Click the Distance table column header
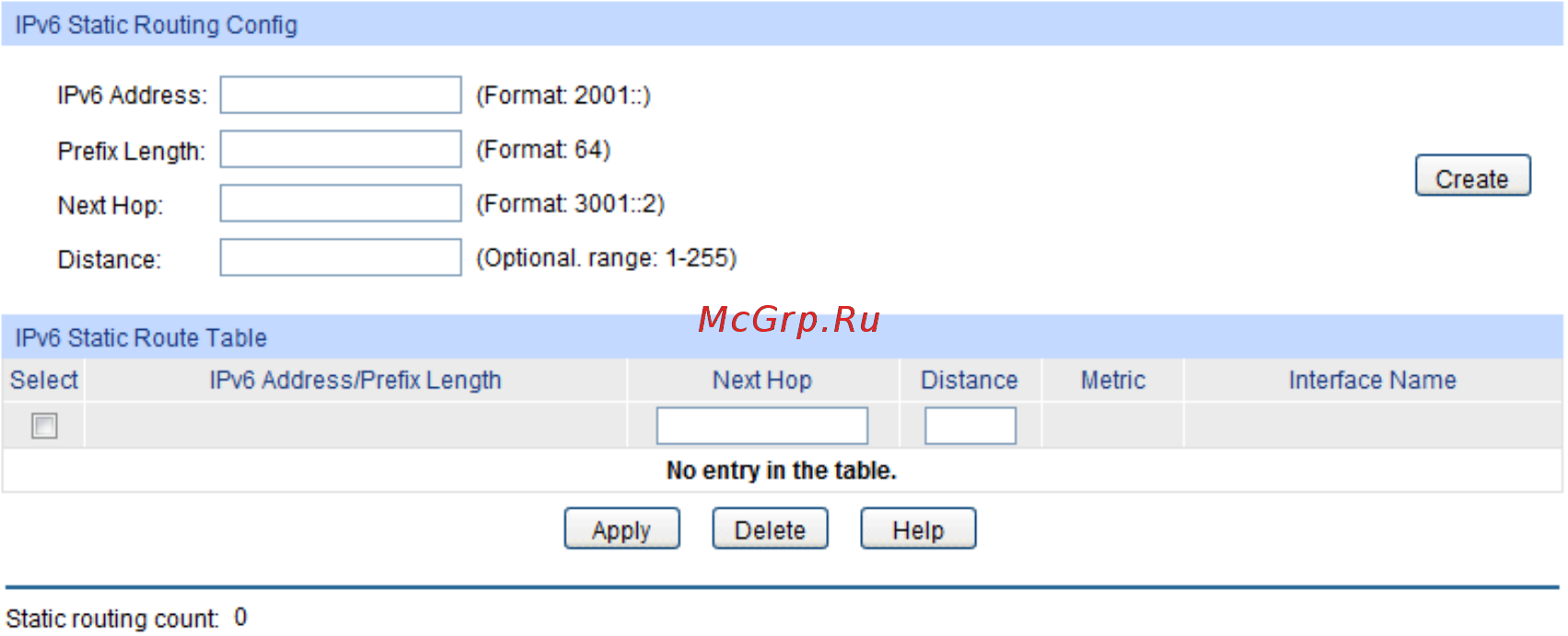The height and width of the screenshot is (636, 1568). (970, 380)
